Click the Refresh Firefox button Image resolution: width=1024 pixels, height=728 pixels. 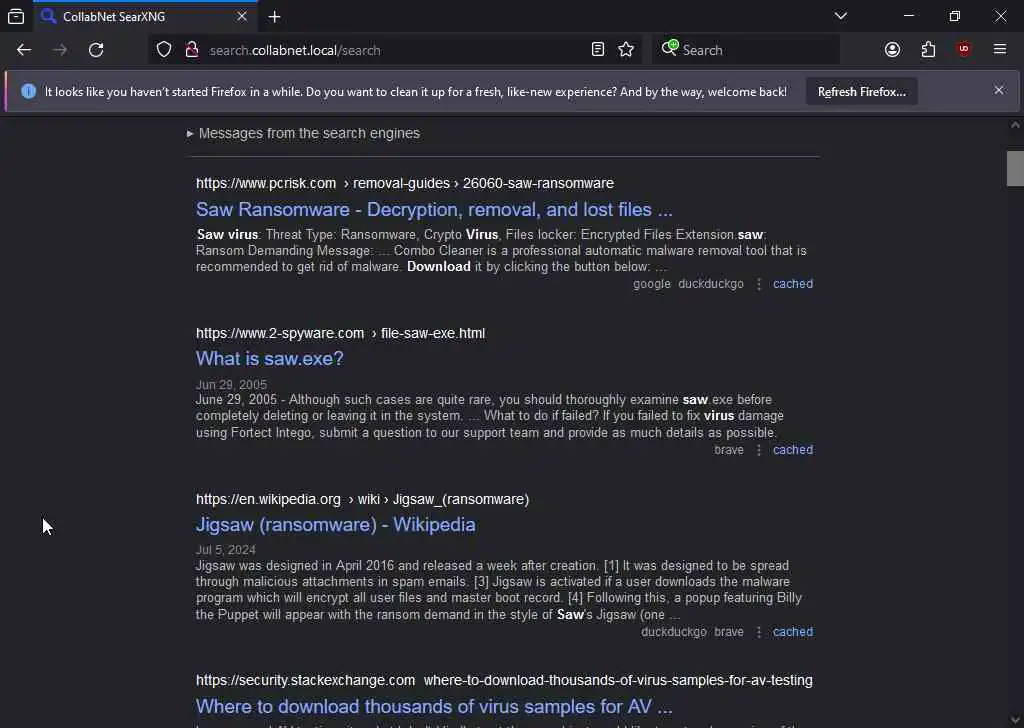tap(861, 92)
